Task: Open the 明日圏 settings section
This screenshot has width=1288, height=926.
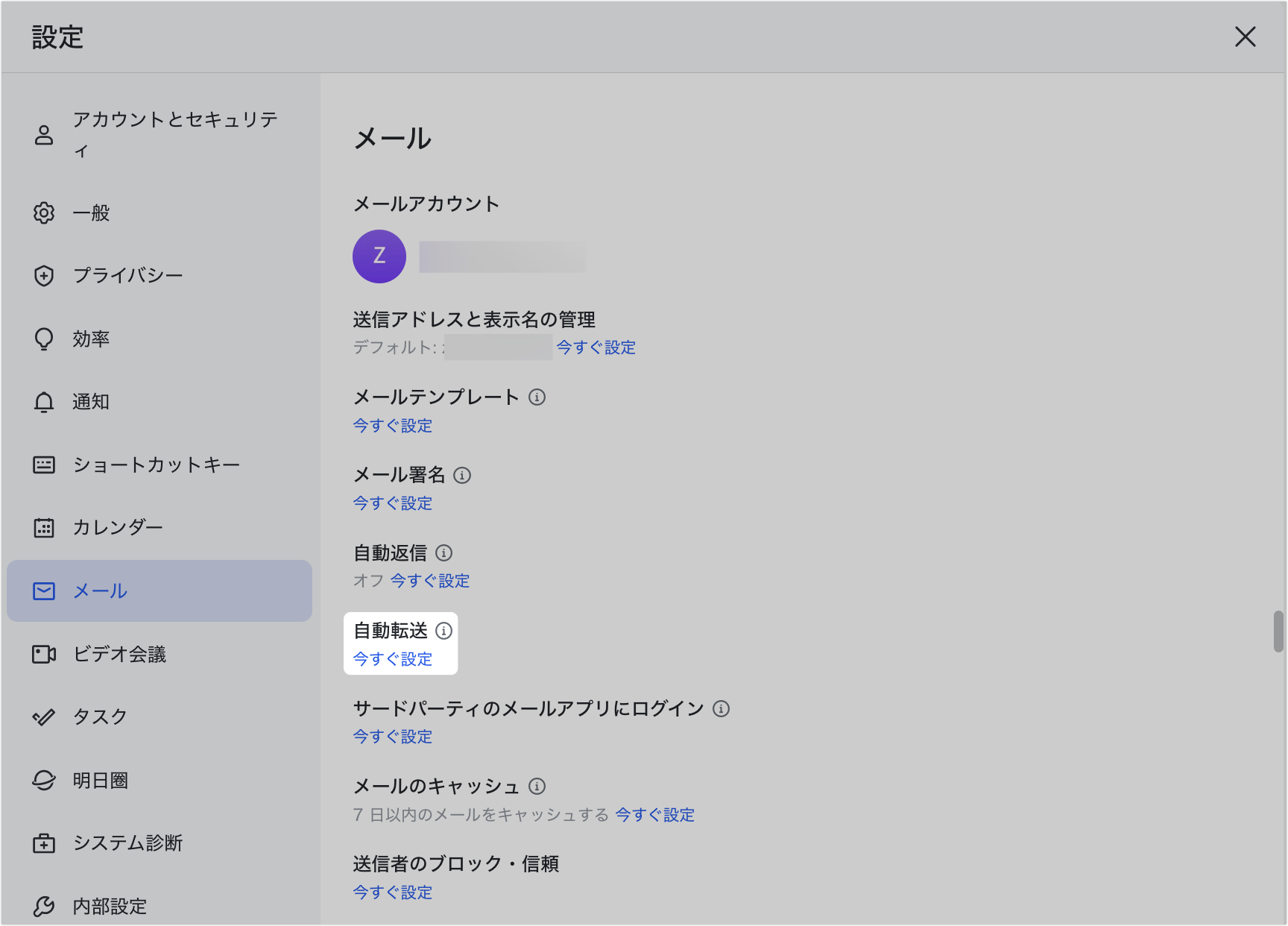Action: click(x=98, y=780)
